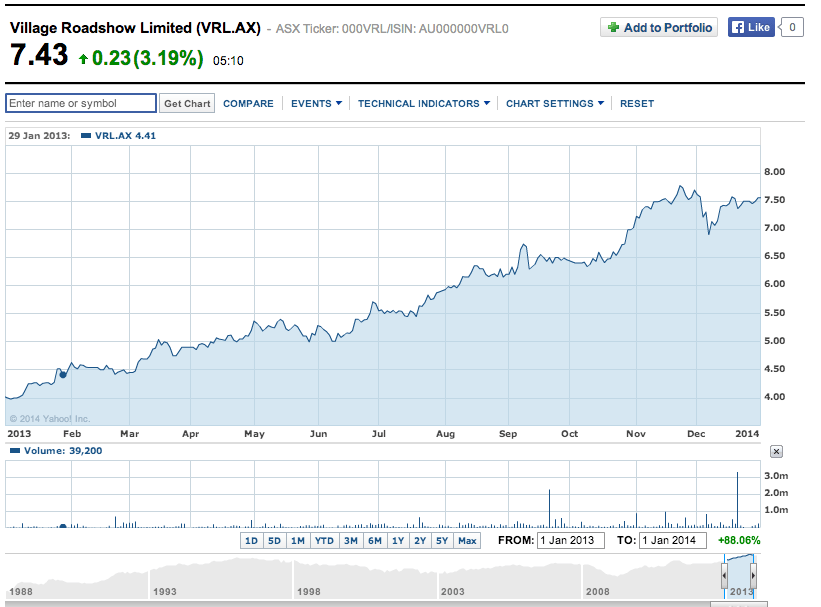Viewport: 821px width, 607px height.
Task: Click the Facebook like count bubble
Action: coord(792,27)
